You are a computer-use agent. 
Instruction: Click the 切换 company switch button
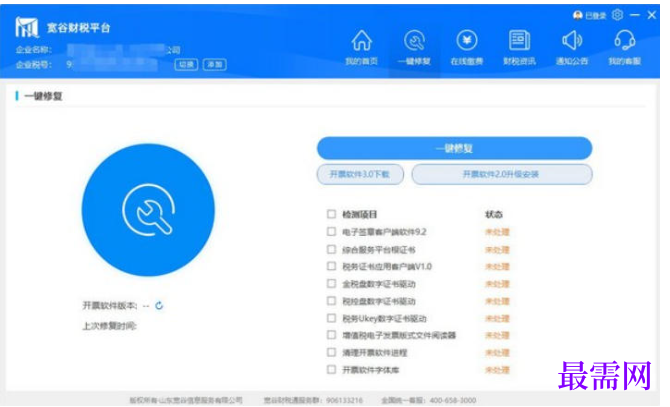click(186, 64)
